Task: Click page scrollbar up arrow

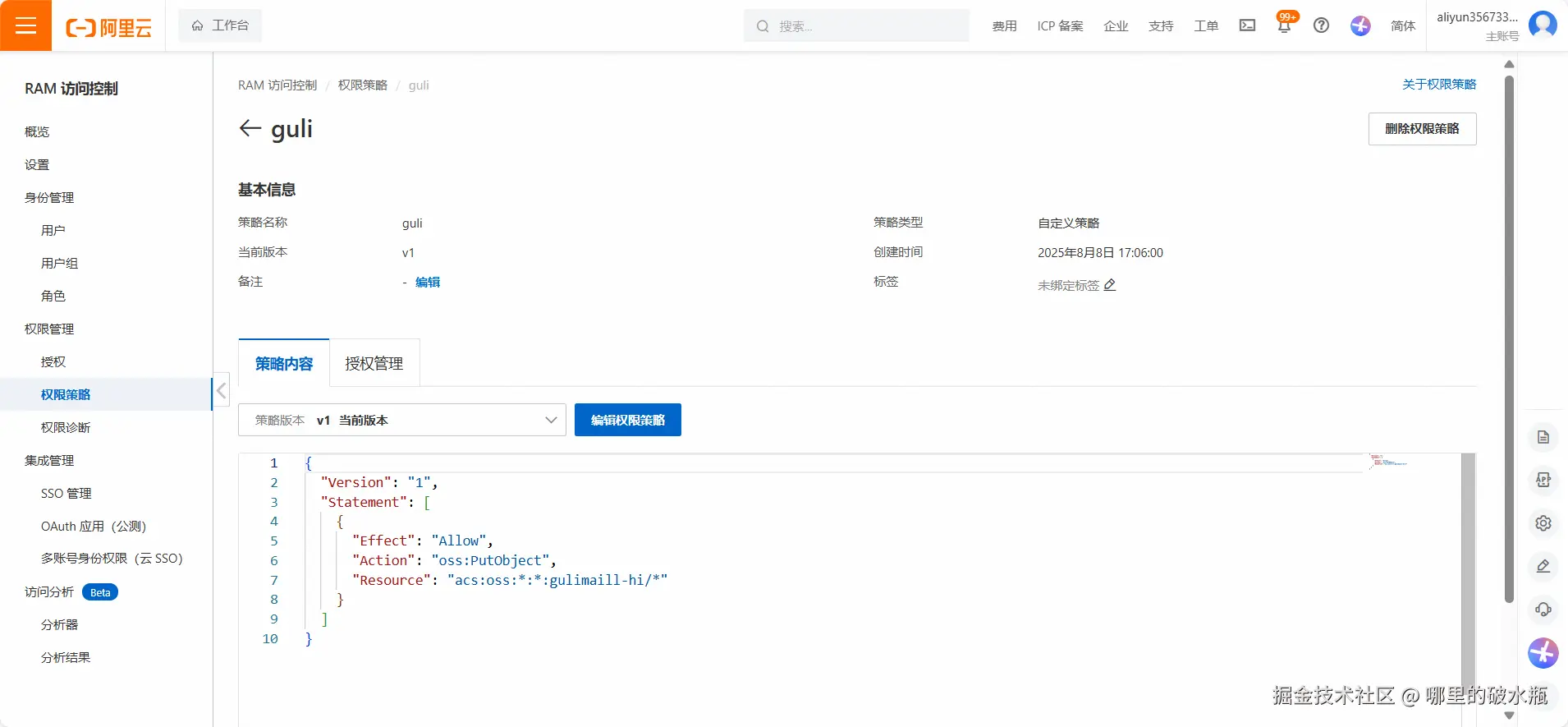Action: pyautogui.click(x=1509, y=64)
